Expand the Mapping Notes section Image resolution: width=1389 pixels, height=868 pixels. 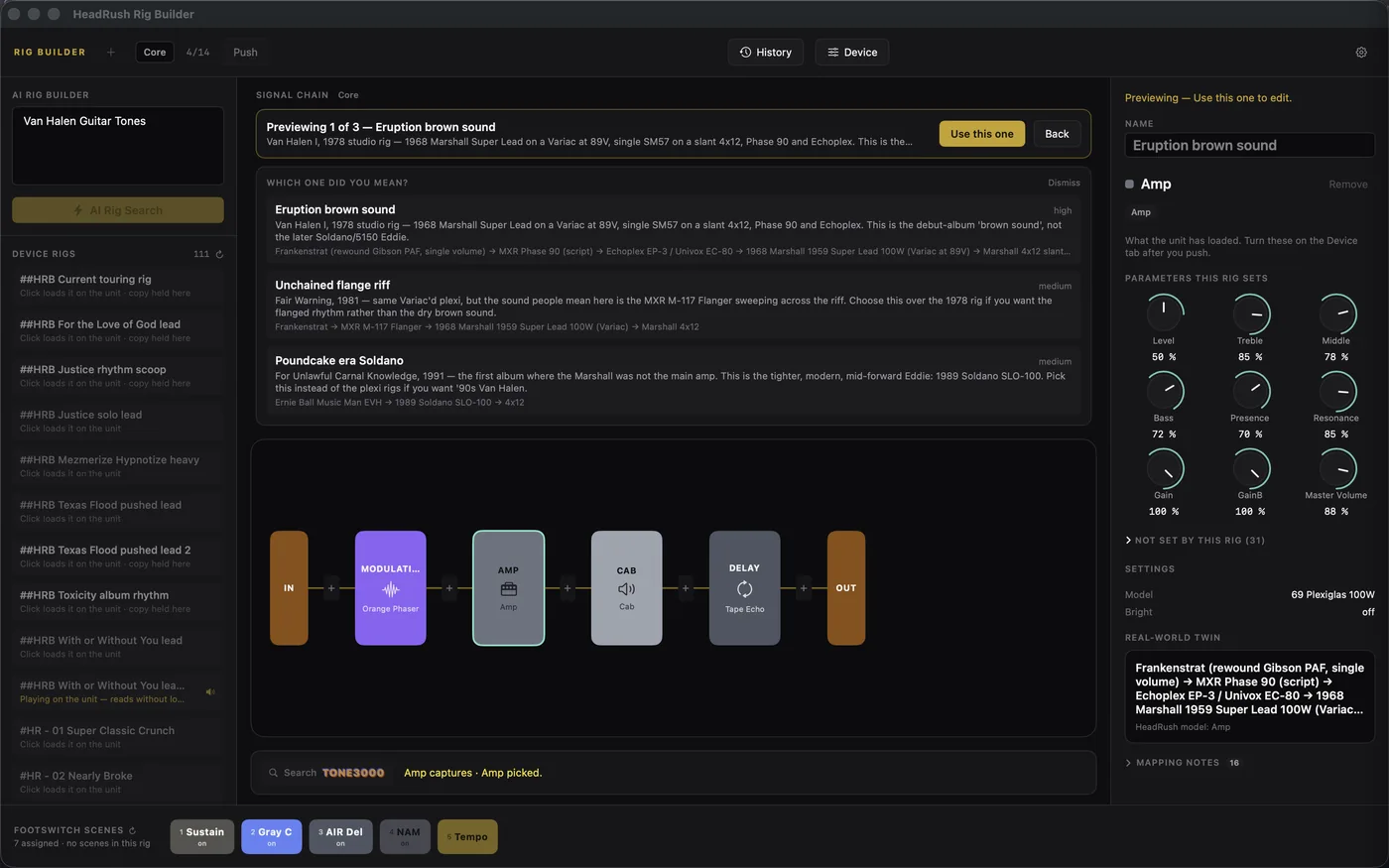[x=1182, y=763]
